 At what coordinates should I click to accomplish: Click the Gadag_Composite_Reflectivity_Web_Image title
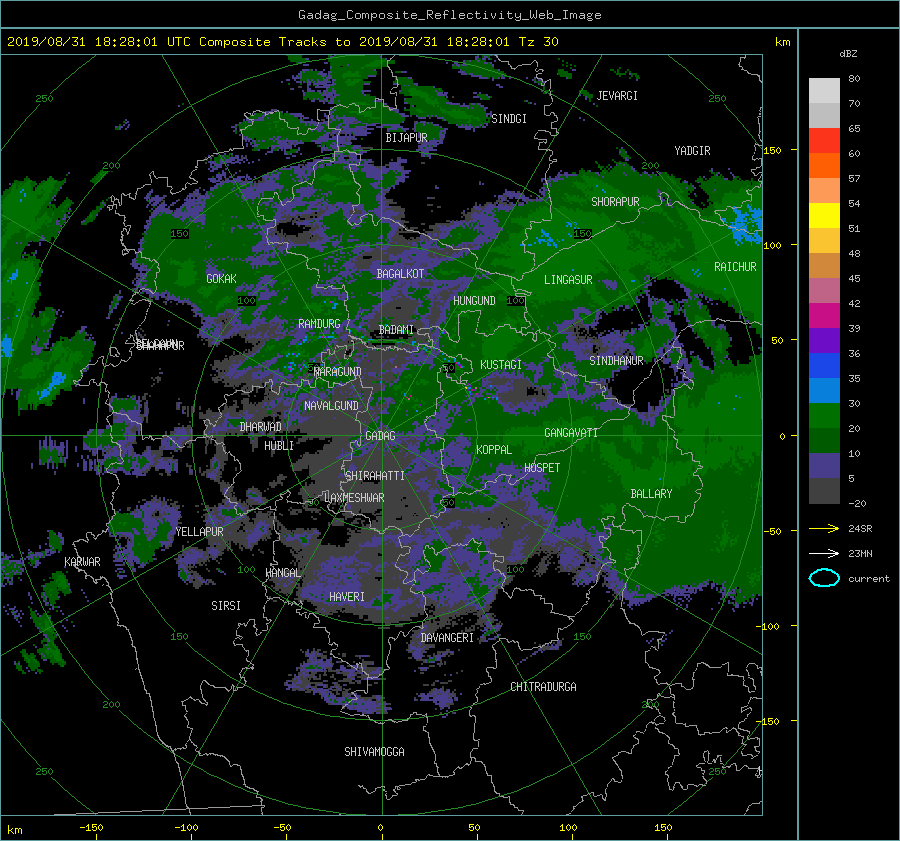[449, 15]
